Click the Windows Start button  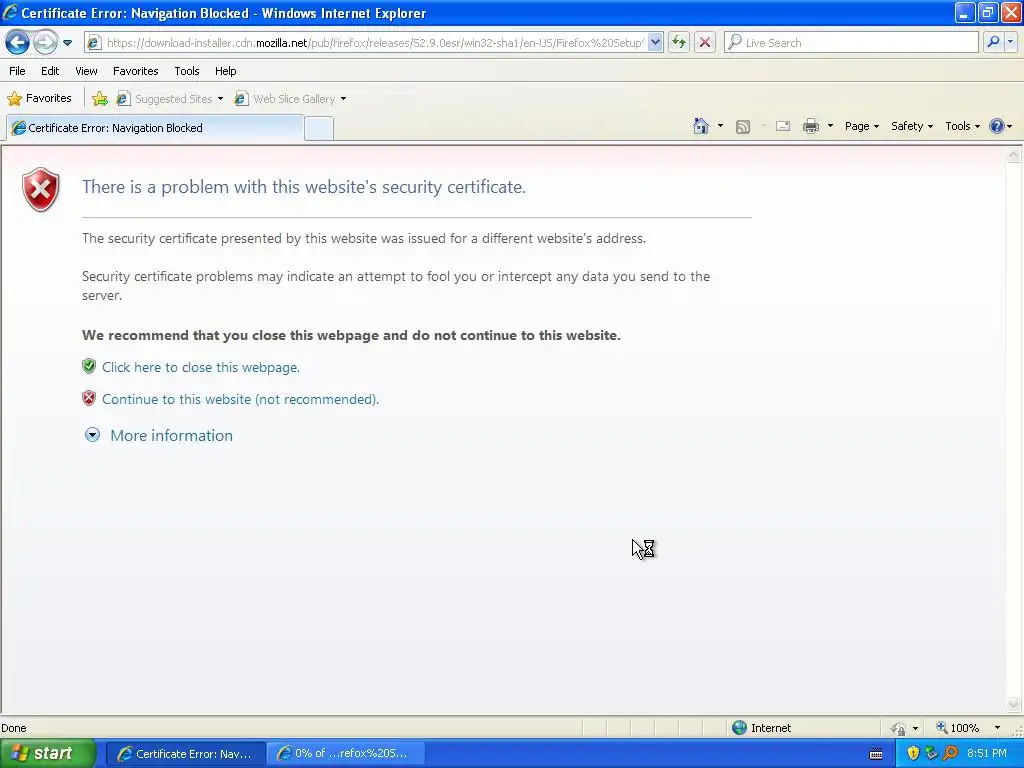coord(47,754)
